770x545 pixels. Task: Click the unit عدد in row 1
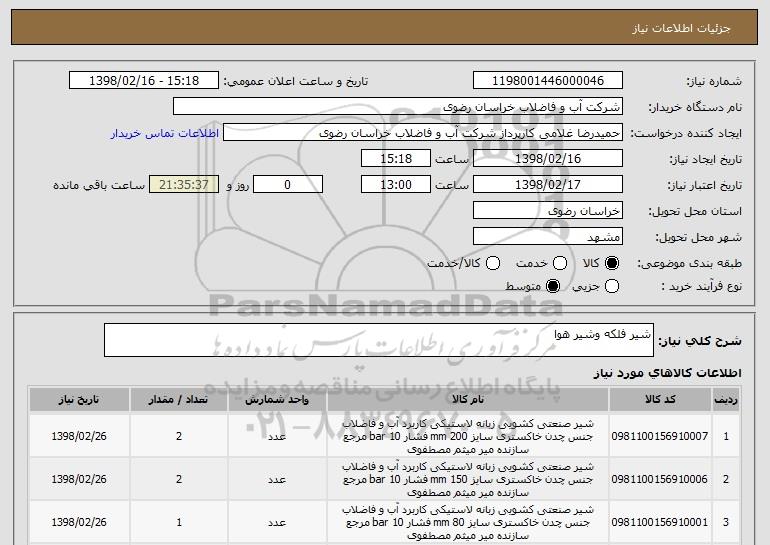pyautogui.click(x=277, y=436)
